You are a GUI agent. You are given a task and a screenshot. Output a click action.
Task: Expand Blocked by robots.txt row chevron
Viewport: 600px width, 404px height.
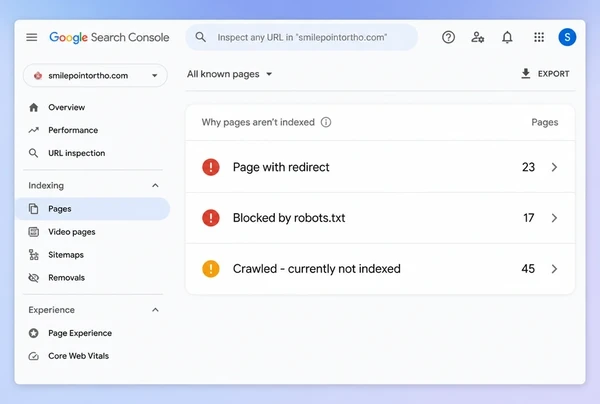(554, 218)
